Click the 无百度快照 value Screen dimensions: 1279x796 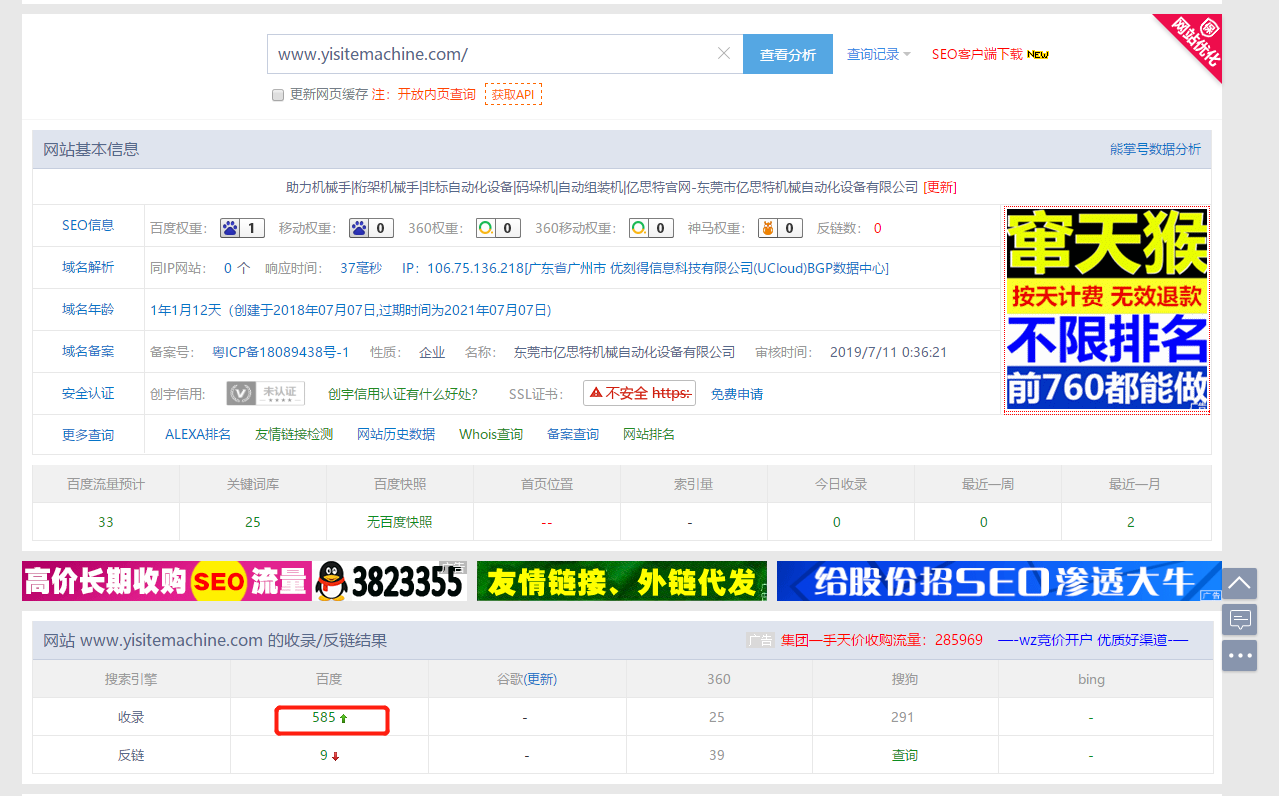coord(400,521)
